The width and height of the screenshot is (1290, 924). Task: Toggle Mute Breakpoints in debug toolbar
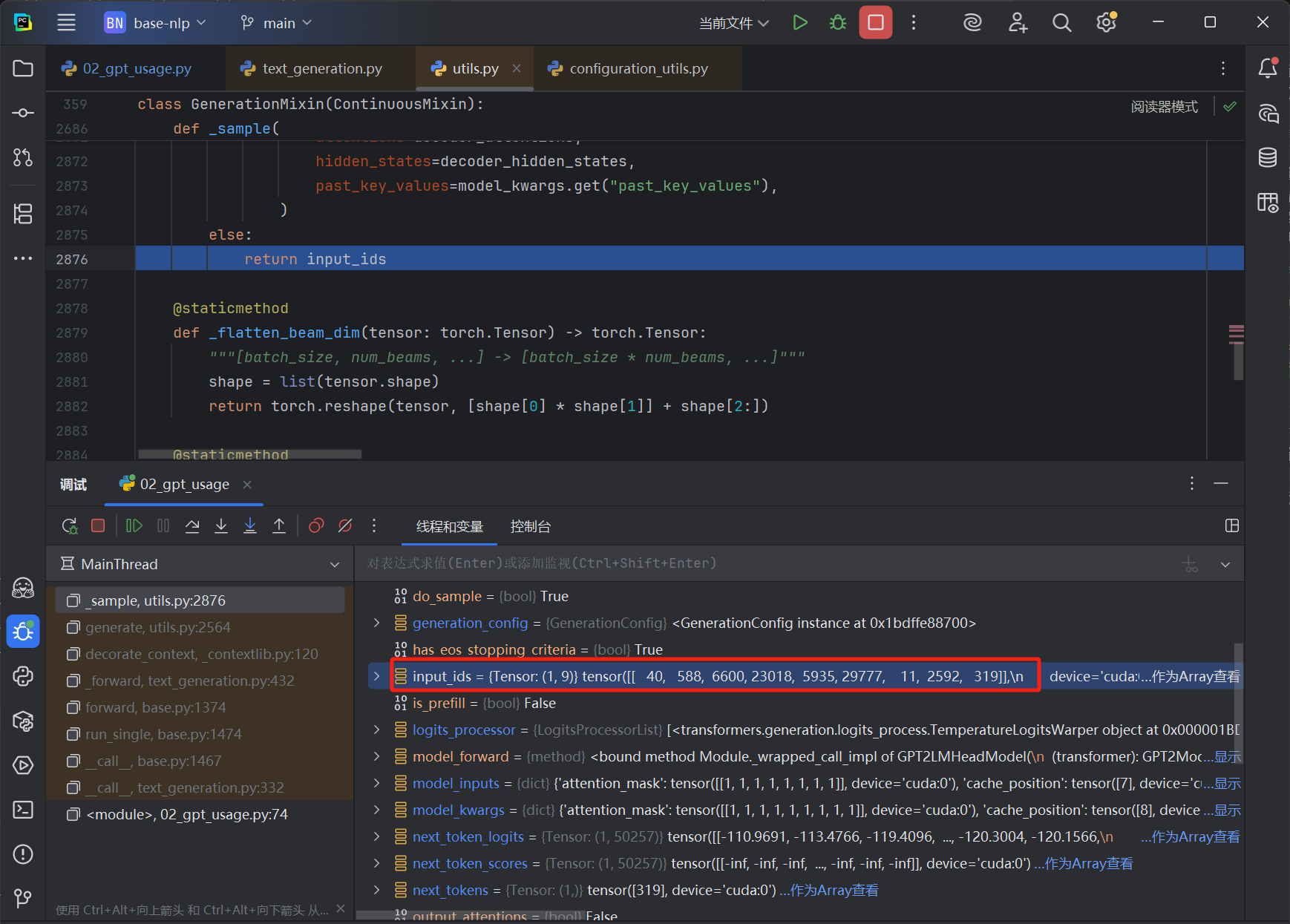[345, 526]
